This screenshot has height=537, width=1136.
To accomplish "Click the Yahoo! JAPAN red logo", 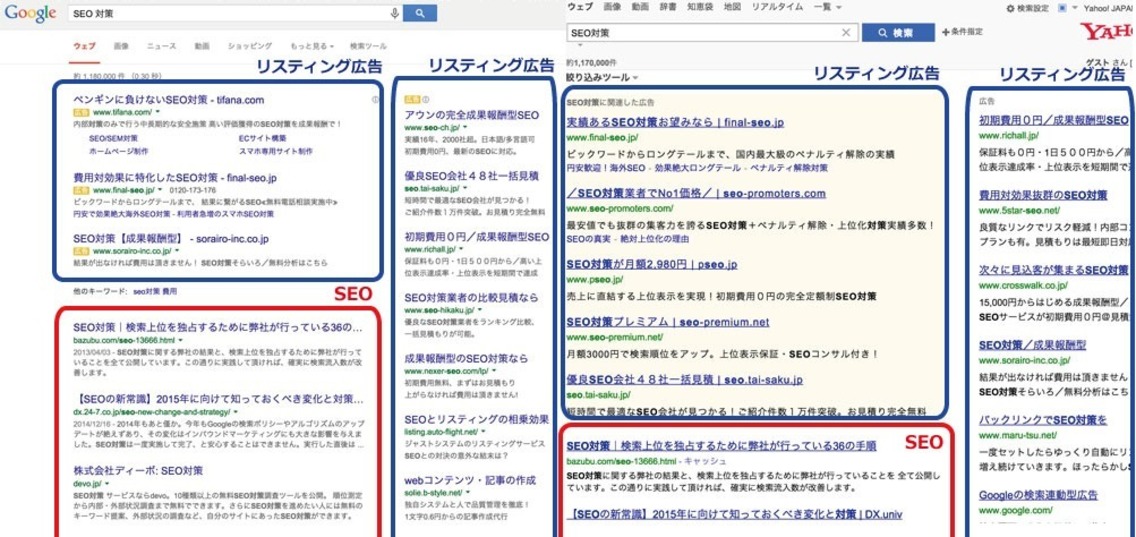I will 1108,32.
